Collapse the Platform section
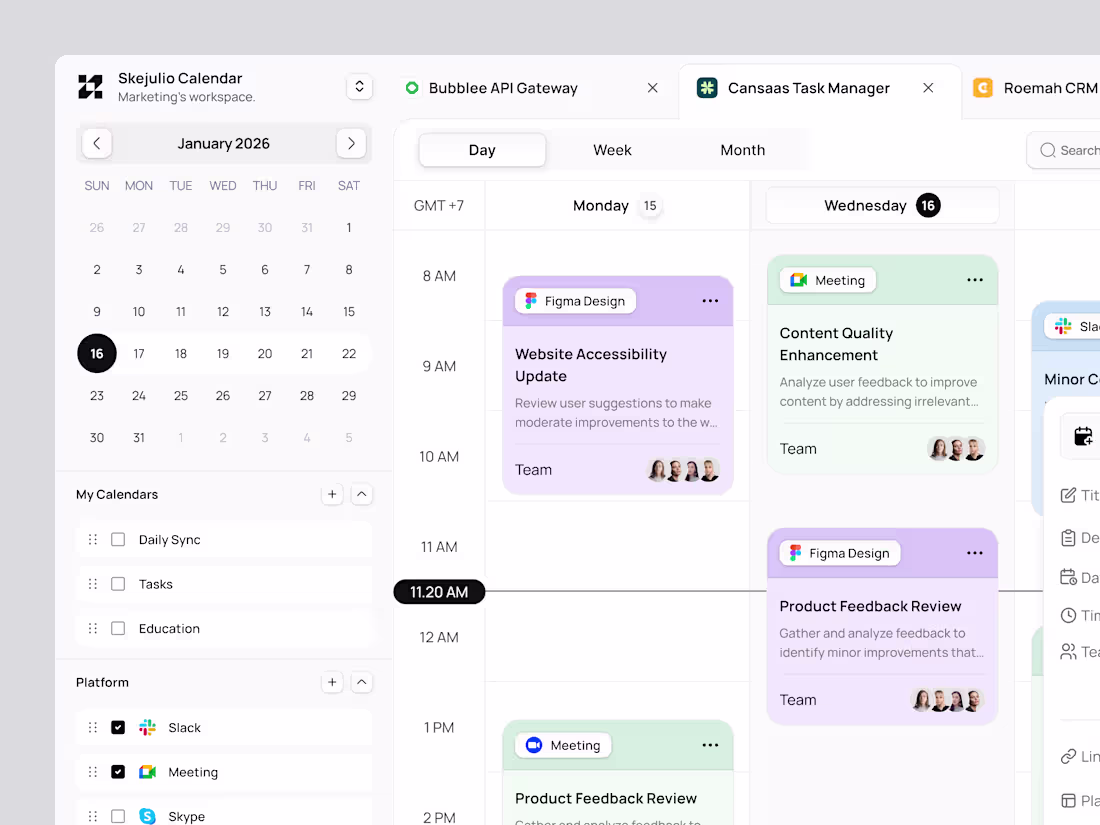 (x=361, y=682)
